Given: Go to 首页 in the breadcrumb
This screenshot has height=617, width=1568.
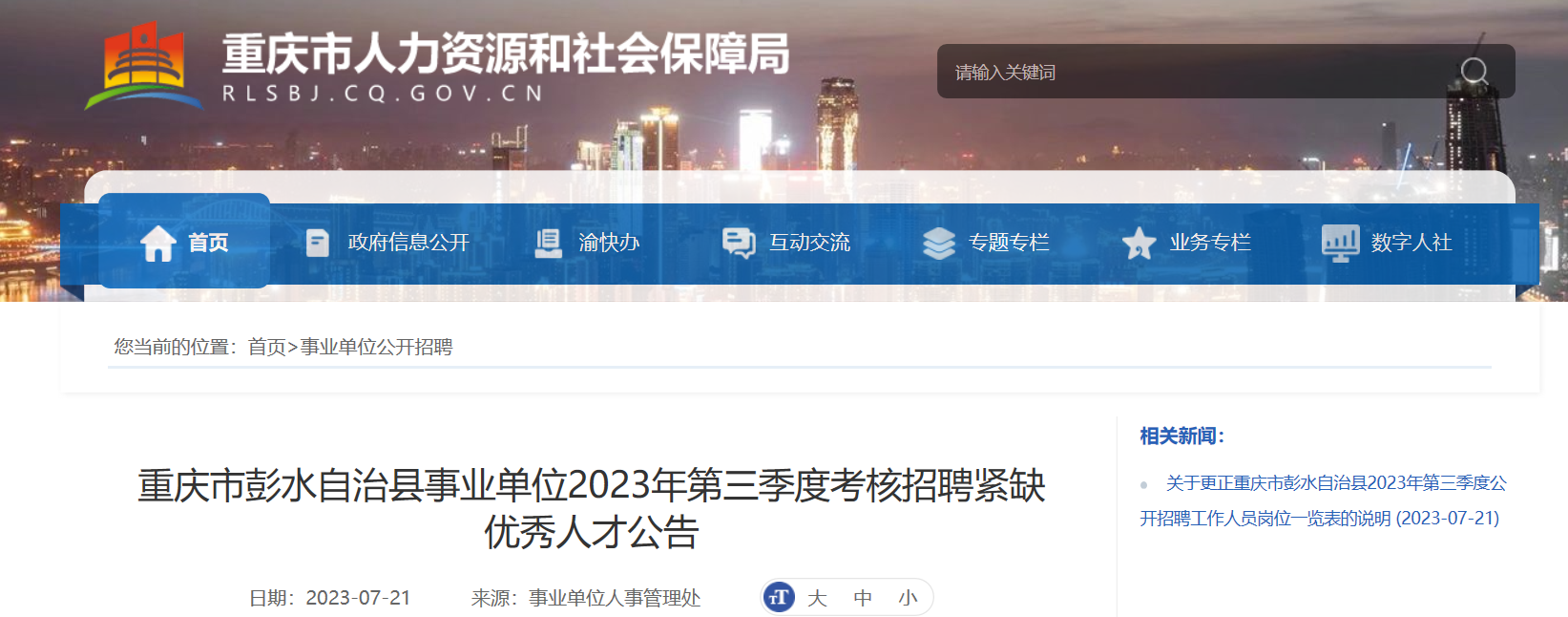Looking at the screenshot, I should pos(267,347).
